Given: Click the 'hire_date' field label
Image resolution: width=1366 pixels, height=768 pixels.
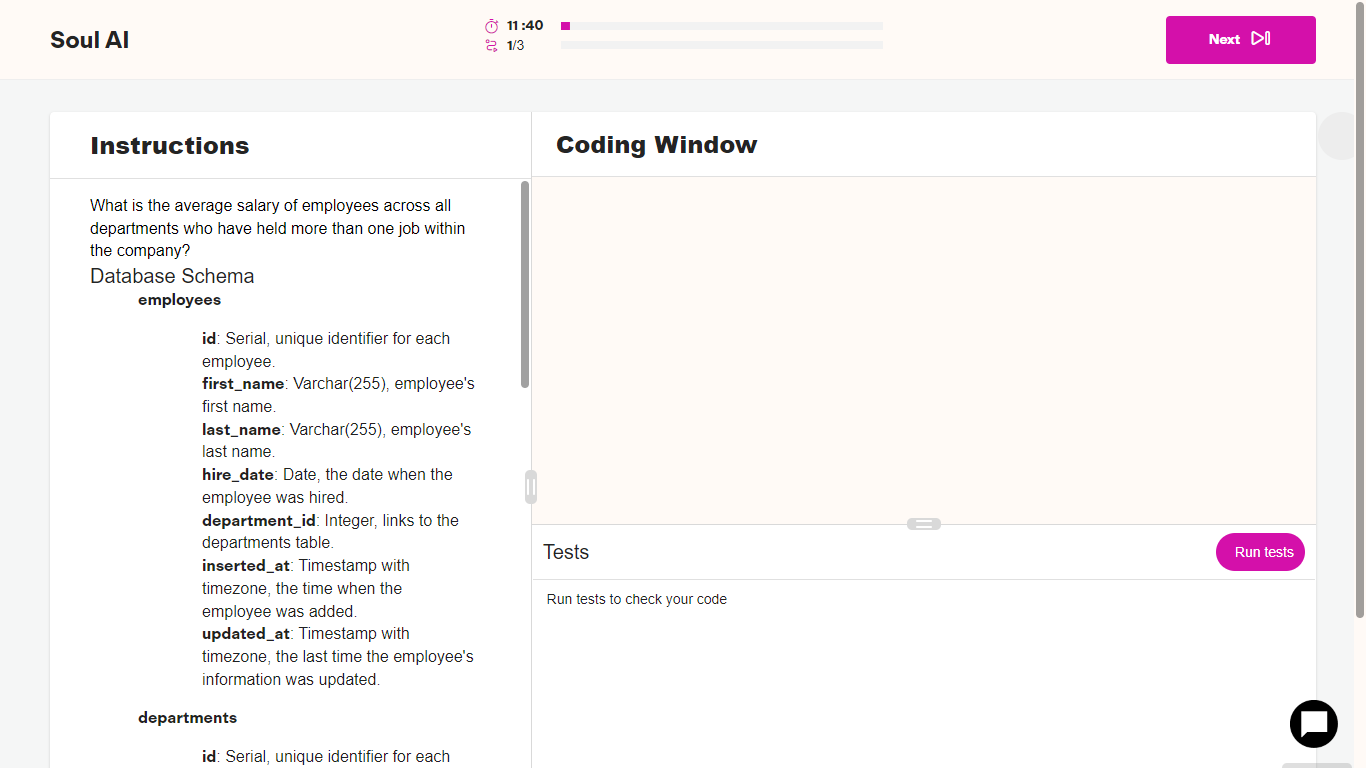Looking at the screenshot, I should tap(238, 475).
